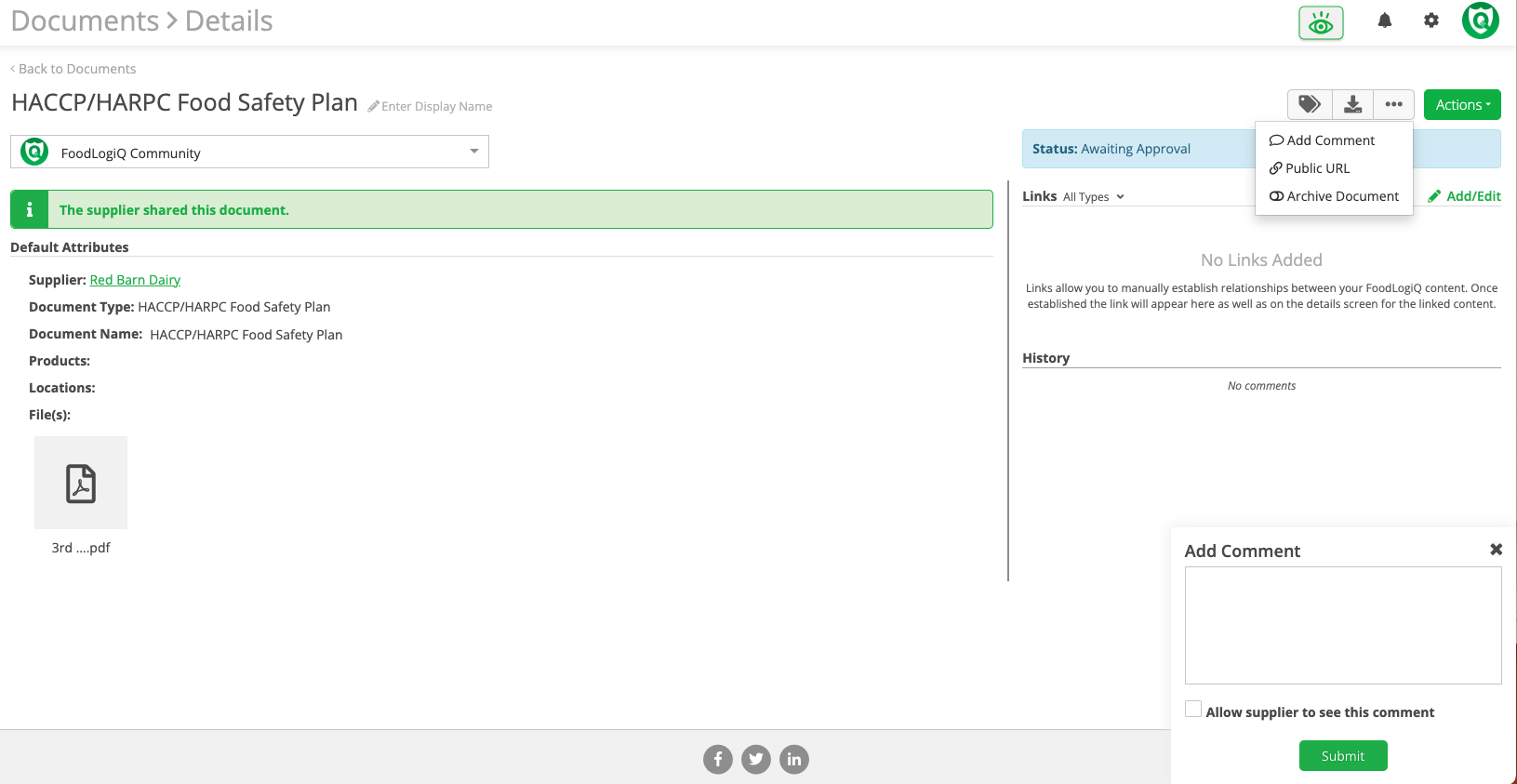Image resolution: width=1517 pixels, height=784 pixels.
Task: Open the Red Barn Dairy supplier link
Action: [135, 280]
